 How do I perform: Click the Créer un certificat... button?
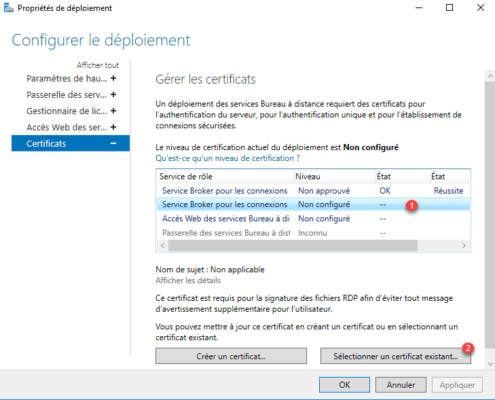[231, 356]
